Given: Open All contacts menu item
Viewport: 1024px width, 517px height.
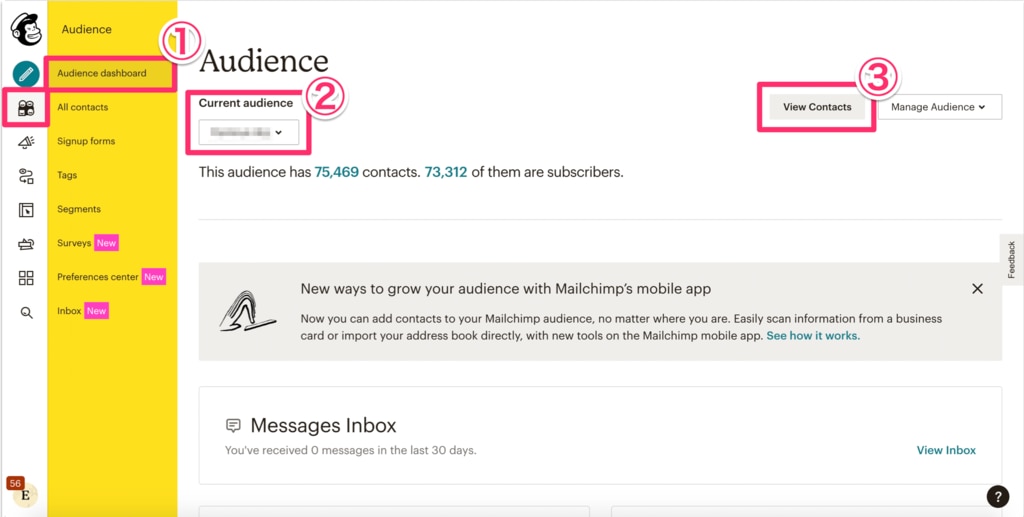Looking at the screenshot, I should pyautogui.click(x=82, y=107).
